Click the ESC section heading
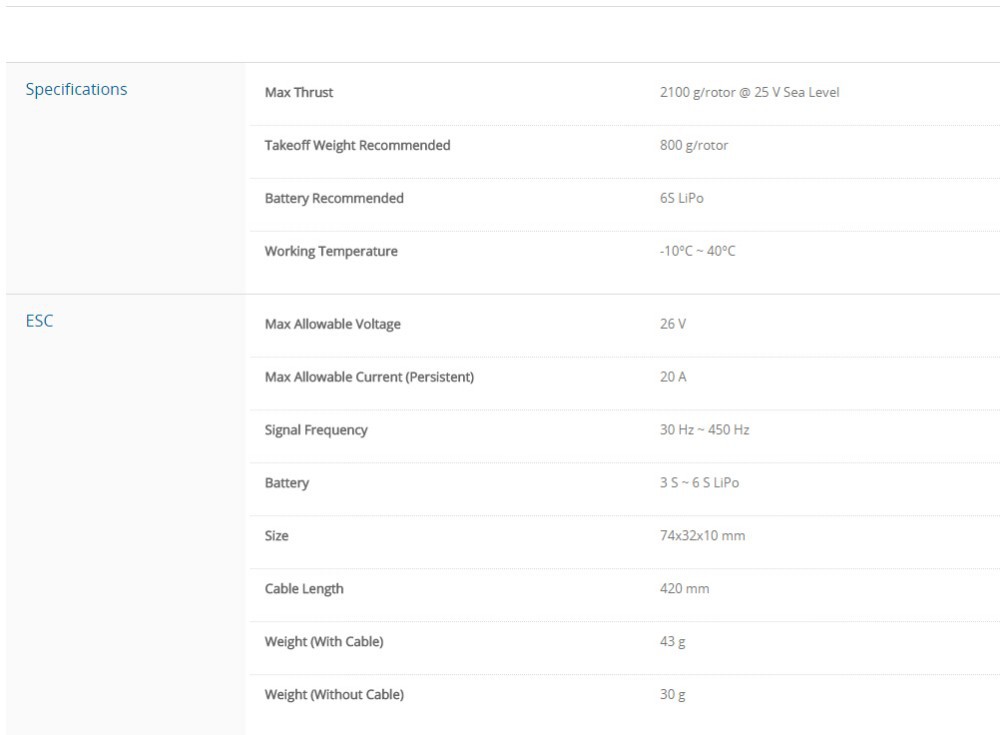The width and height of the screenshot is (1000, 735). 39,322
